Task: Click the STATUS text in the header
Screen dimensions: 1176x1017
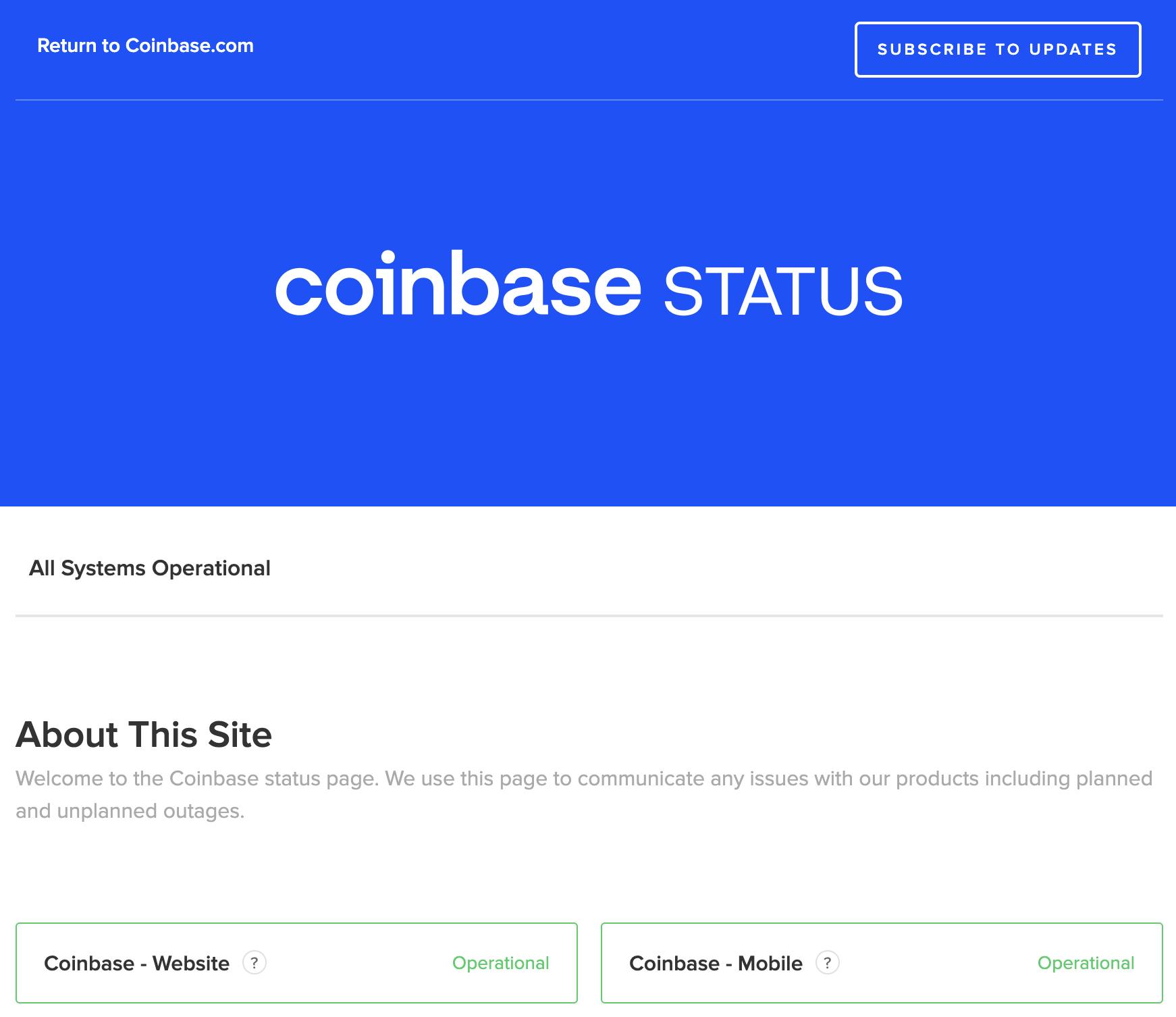Action: pyautogui.click(x=783, y=291)
